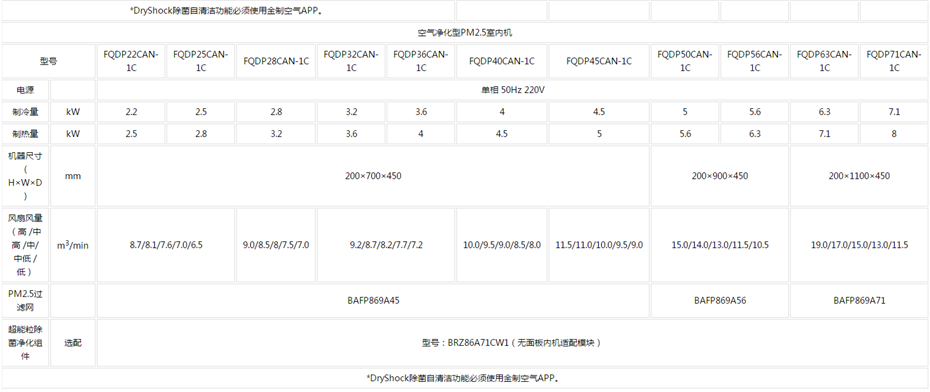The image size is (930, 392).
Task: Click the BAFP869A45 filter model cell
Action: point(373,301)
